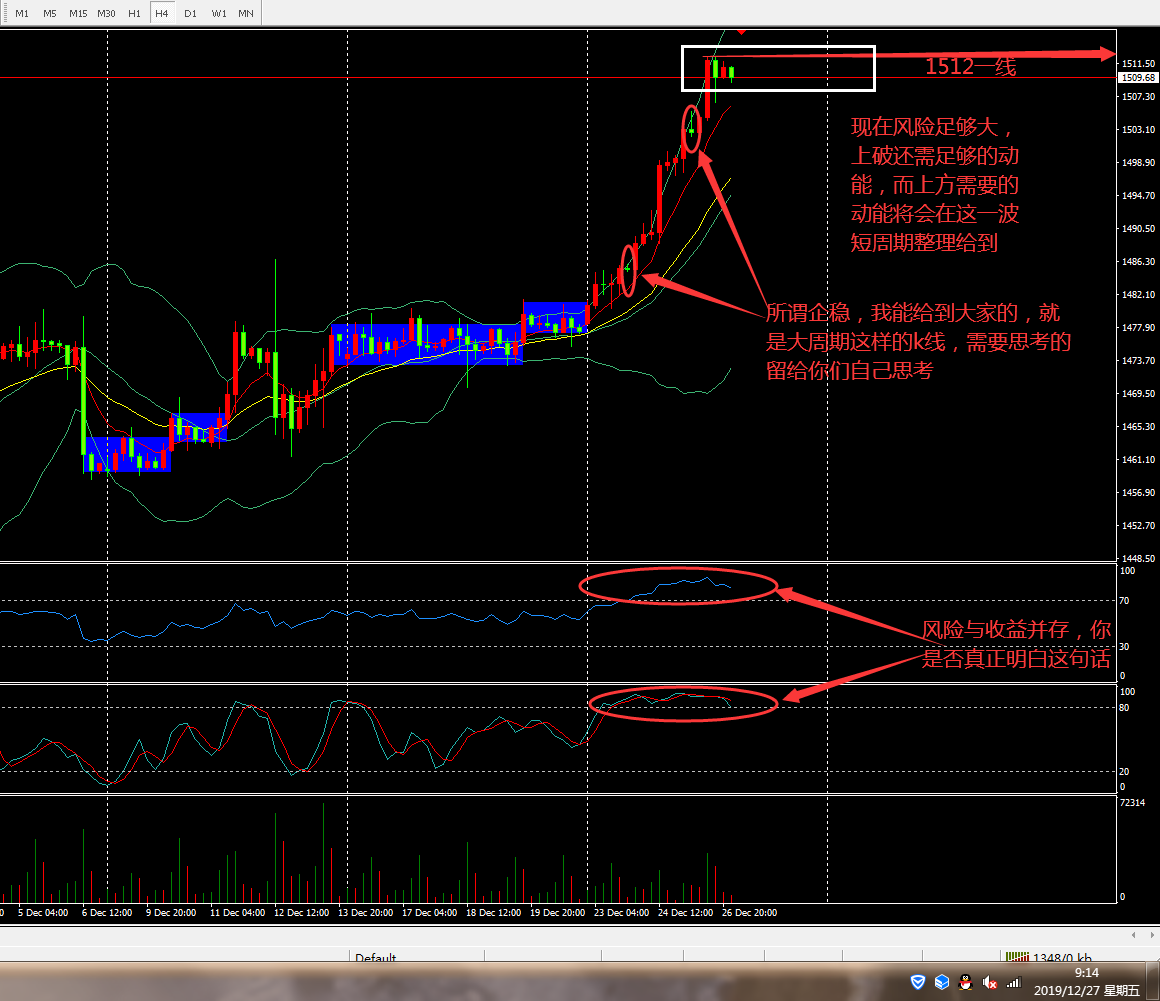
Task: Click the blue stacked-box tray icon
Action: click(941, 983)
